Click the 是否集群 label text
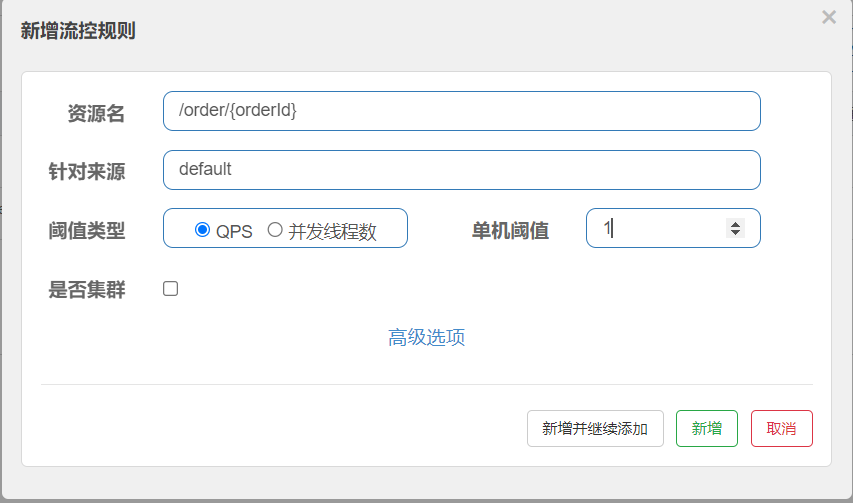Image resolution: width=853 pixels, height=503 pixels. click(87, 289)
